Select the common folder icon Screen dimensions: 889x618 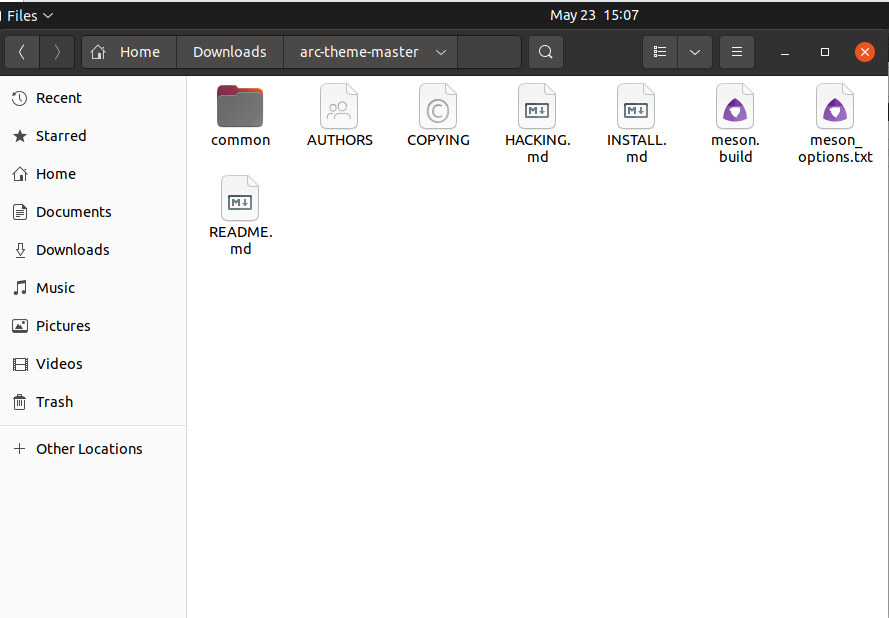240,106
